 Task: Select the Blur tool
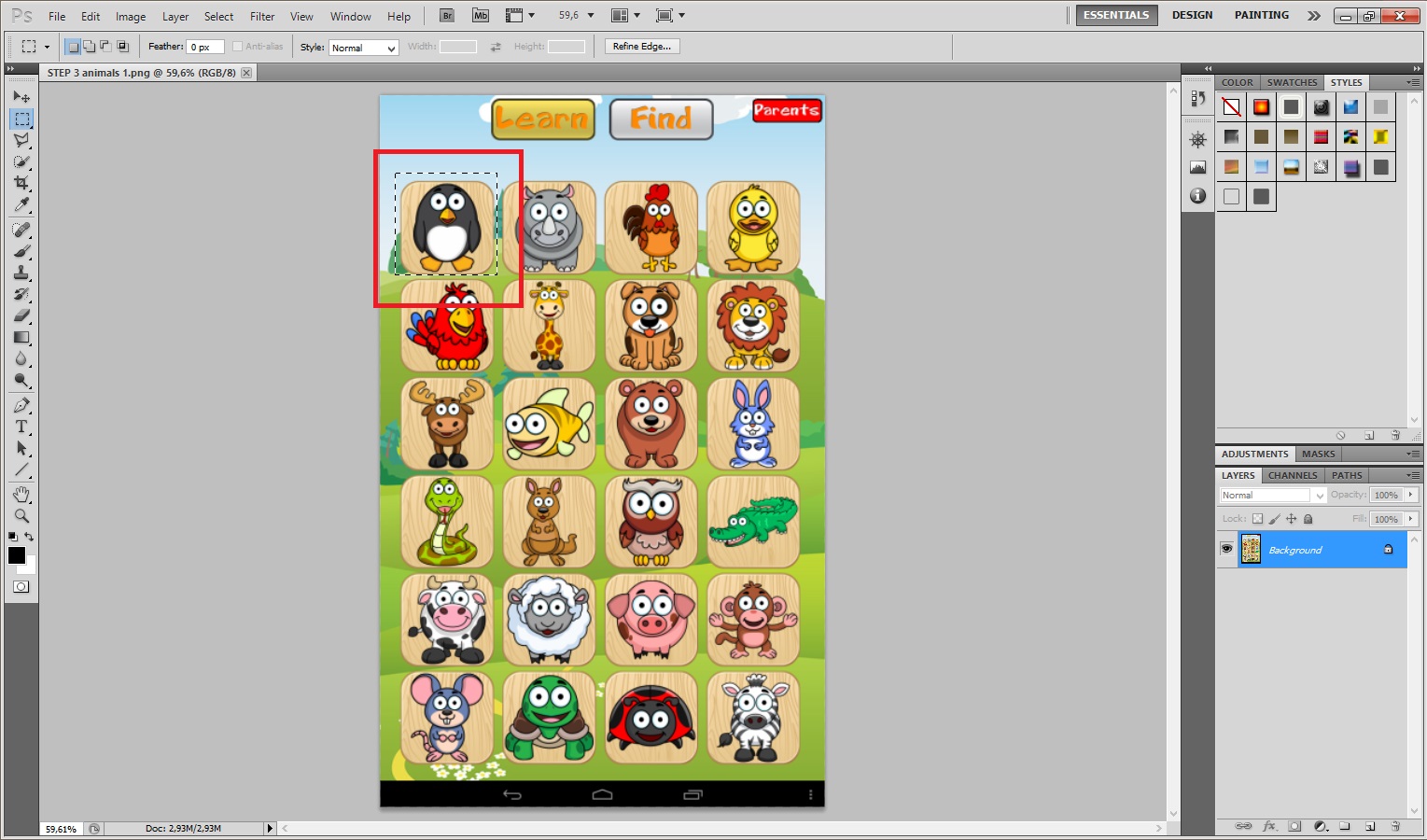21,358
